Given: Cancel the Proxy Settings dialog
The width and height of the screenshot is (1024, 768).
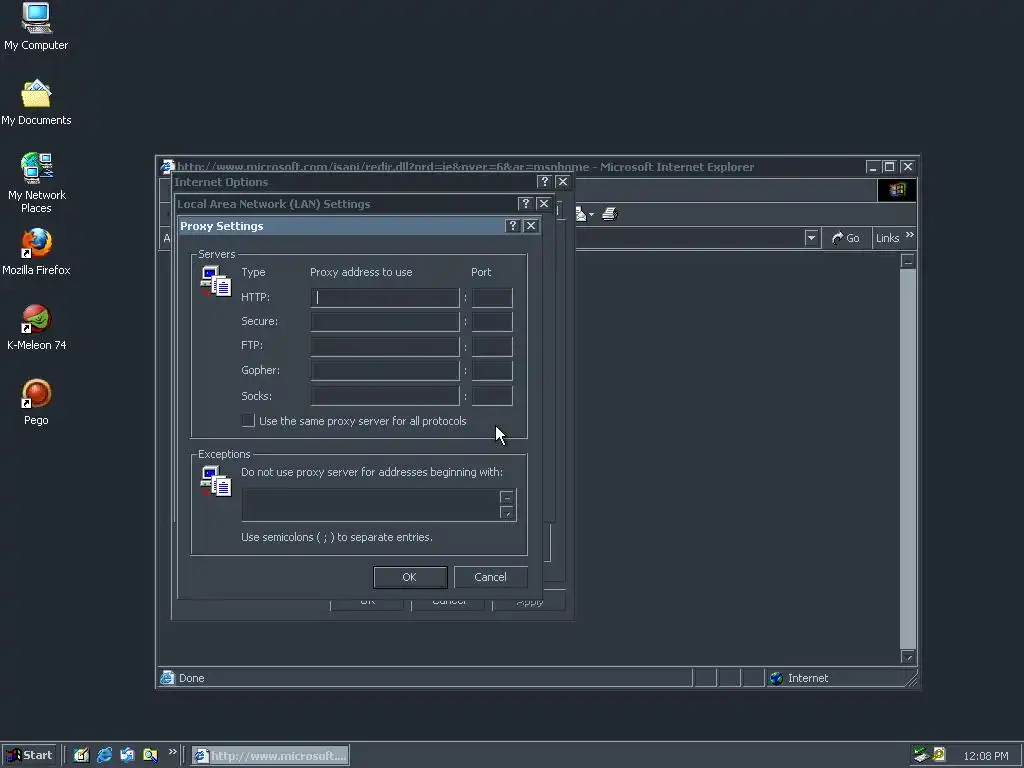Looking at the screenshot, I should [x=490, y=577].
